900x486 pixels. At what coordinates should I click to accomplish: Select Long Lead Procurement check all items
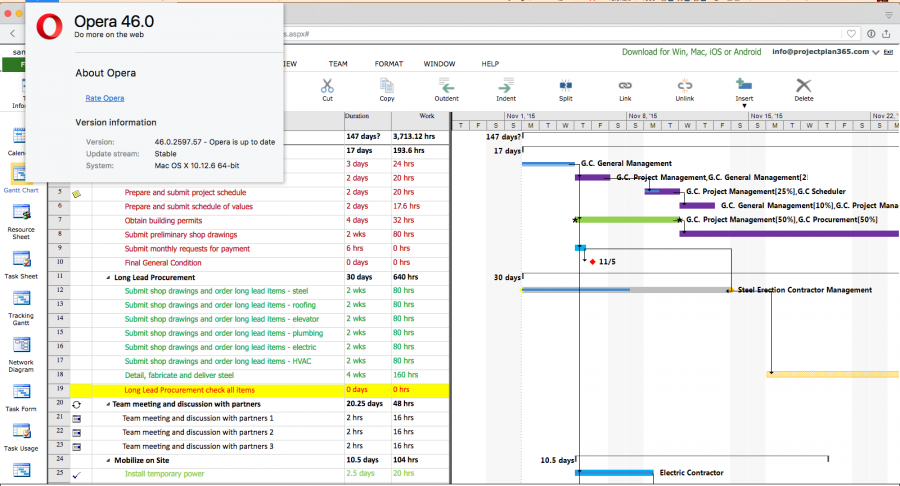coord(189,390)
